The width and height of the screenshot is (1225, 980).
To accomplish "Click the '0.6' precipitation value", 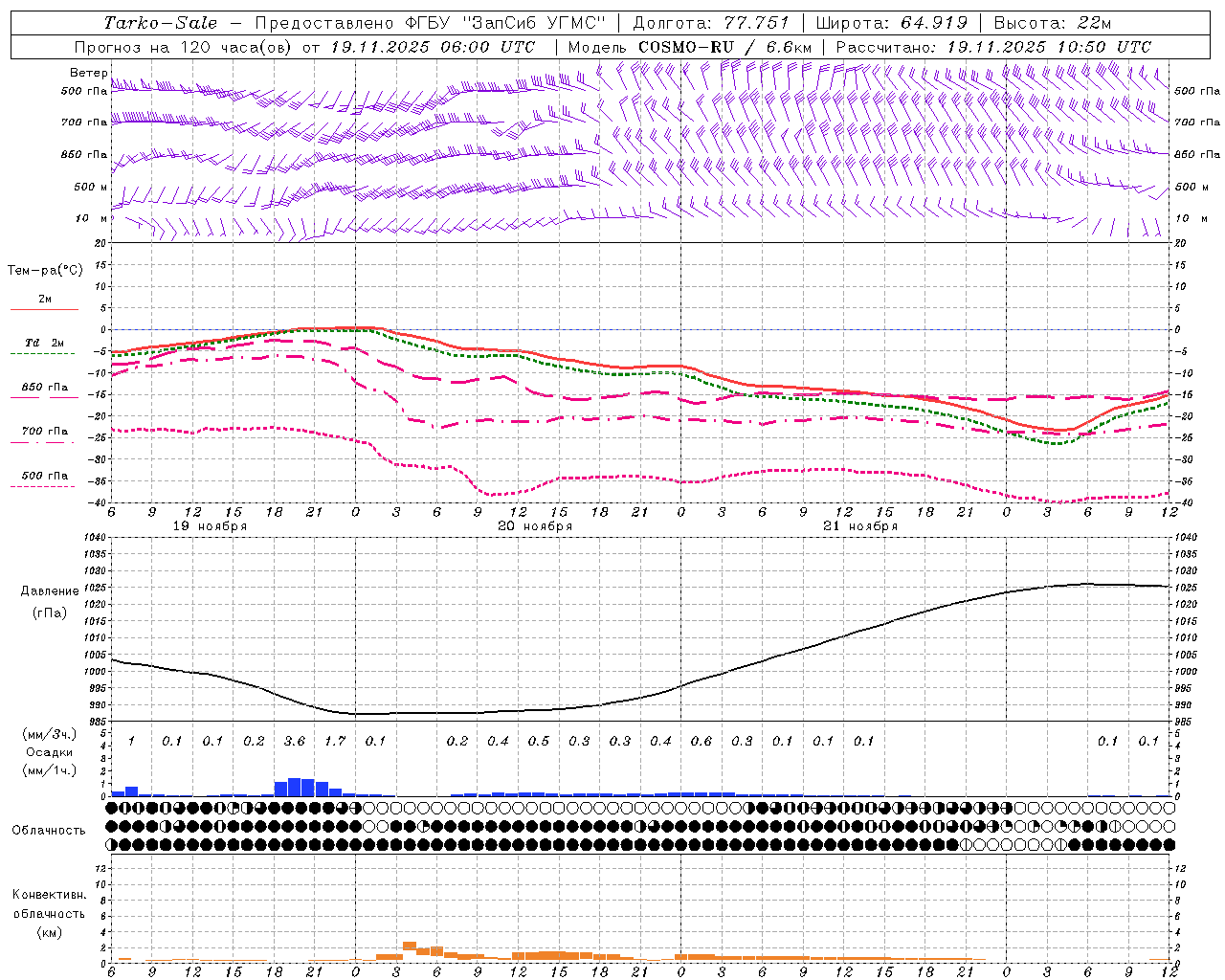I will tap(702, 742).
